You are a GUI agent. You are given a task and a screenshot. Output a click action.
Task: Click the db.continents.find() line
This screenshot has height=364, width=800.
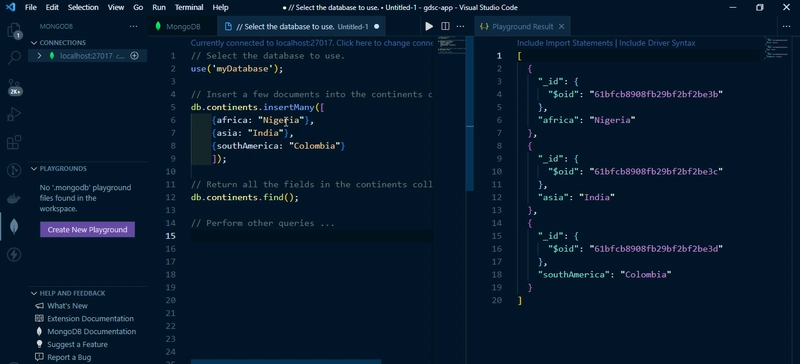click(245, 197)
